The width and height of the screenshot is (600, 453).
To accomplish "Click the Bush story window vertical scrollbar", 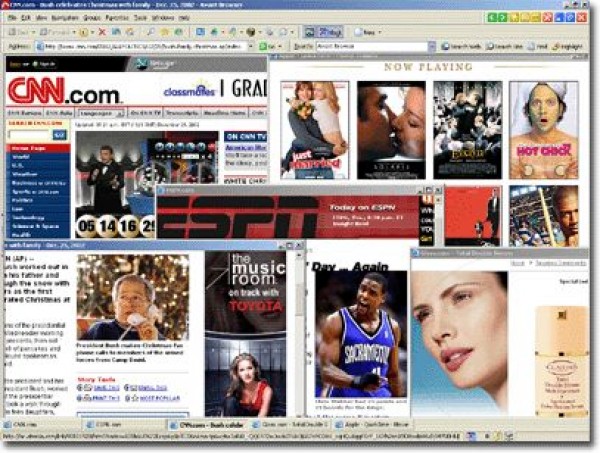I will coord(300,334).
